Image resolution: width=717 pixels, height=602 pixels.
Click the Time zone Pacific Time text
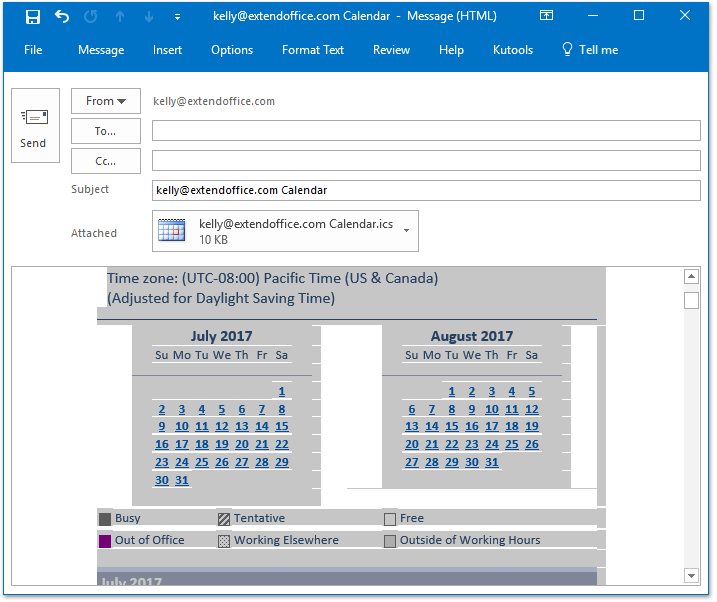click(x=273, y=278)
